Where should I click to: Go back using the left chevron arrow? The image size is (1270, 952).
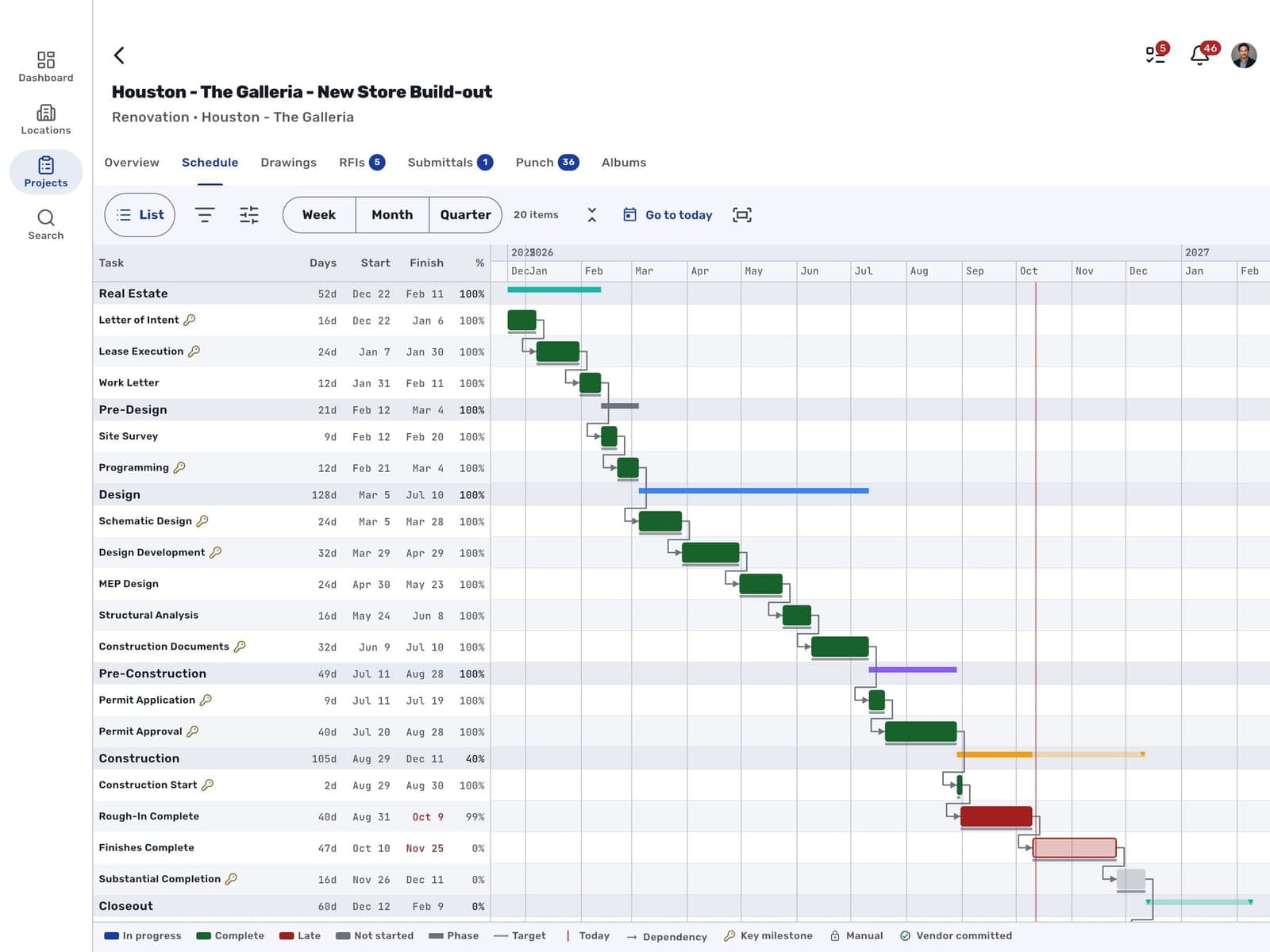pyautogui.click(x=119, y=55)
